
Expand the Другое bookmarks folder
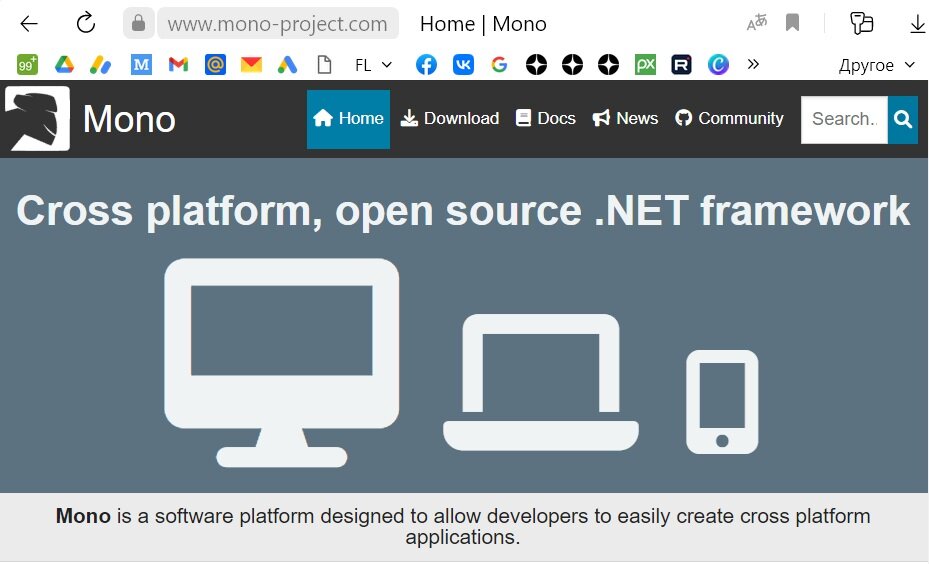877,65
